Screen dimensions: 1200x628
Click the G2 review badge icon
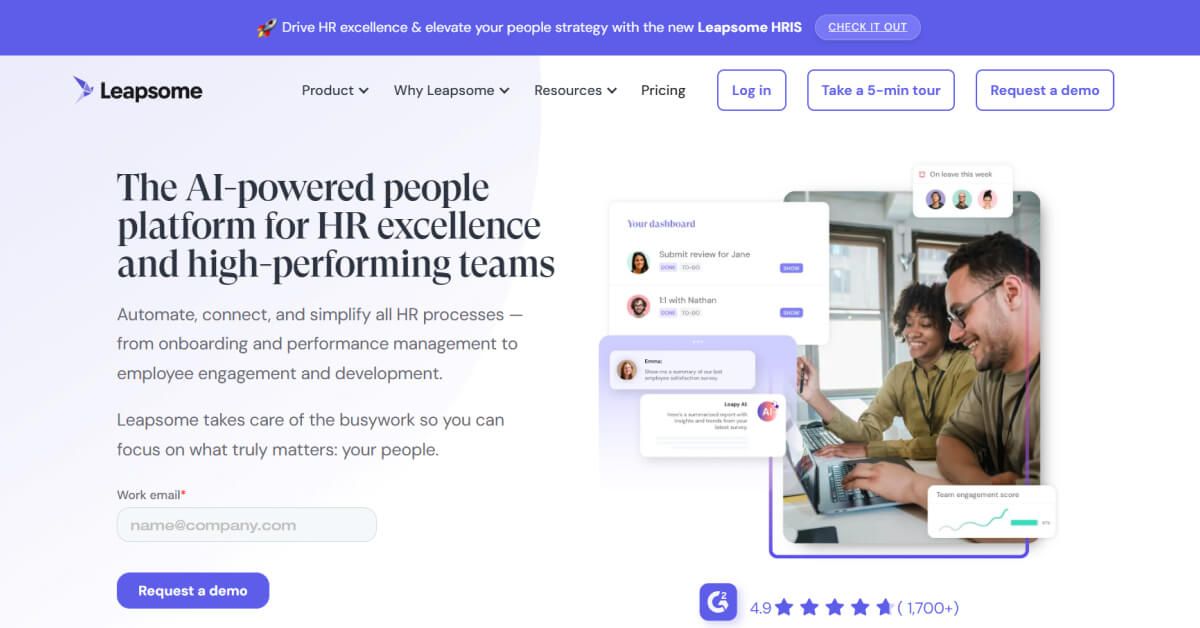718,603
